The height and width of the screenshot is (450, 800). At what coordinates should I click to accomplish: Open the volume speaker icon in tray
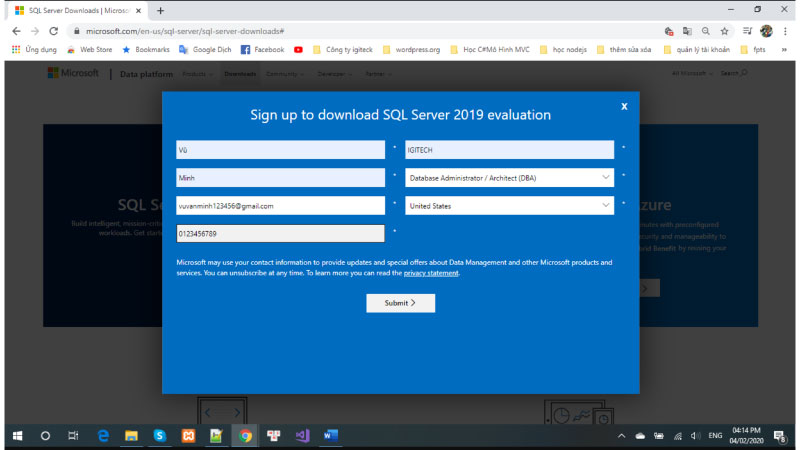(695, 436)
